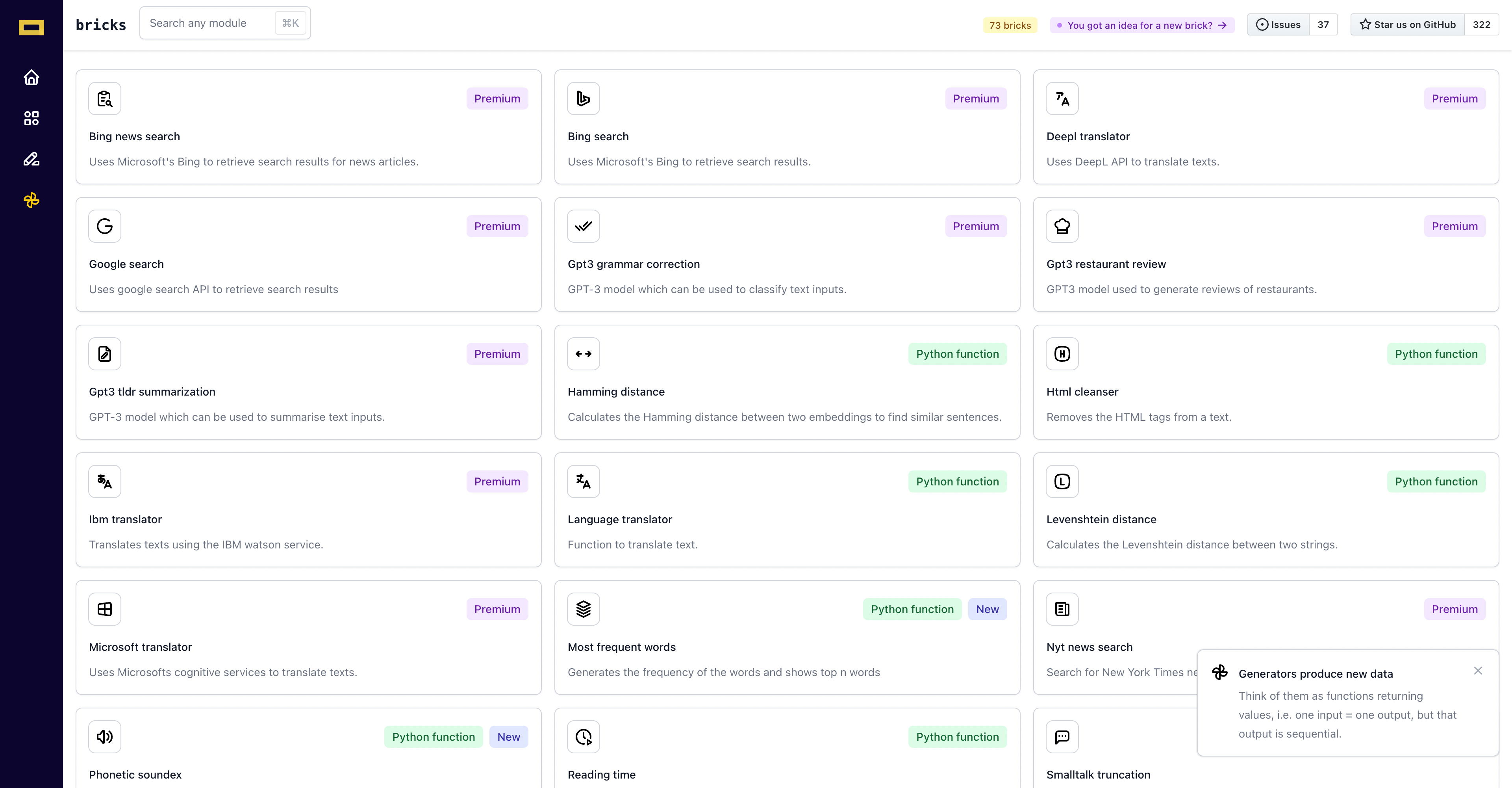
Task: Open the Language translator card title
Action: (620, 519)
